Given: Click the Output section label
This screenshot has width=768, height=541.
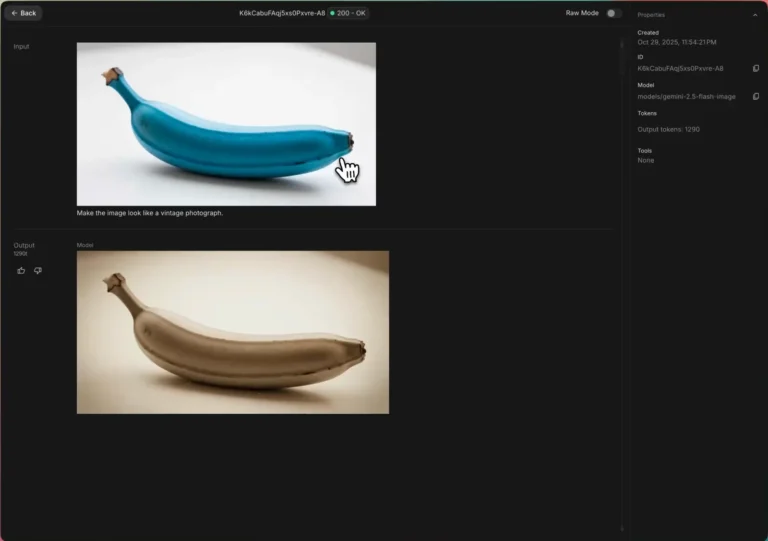Looking at the screenshot, I should pos(24,245).
